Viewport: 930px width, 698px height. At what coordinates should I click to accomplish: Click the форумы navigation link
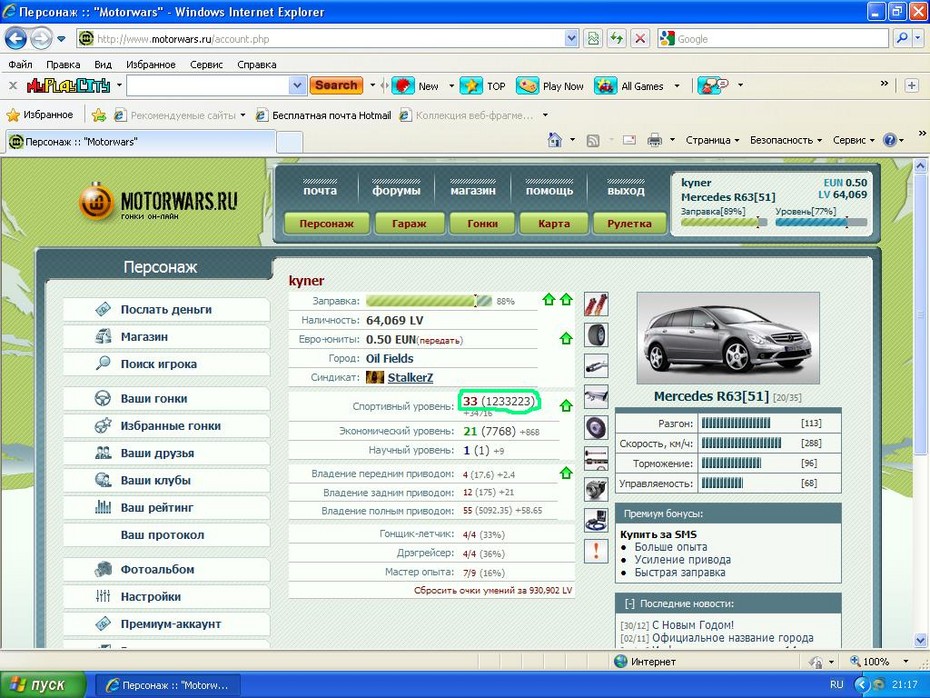[396, 190]
